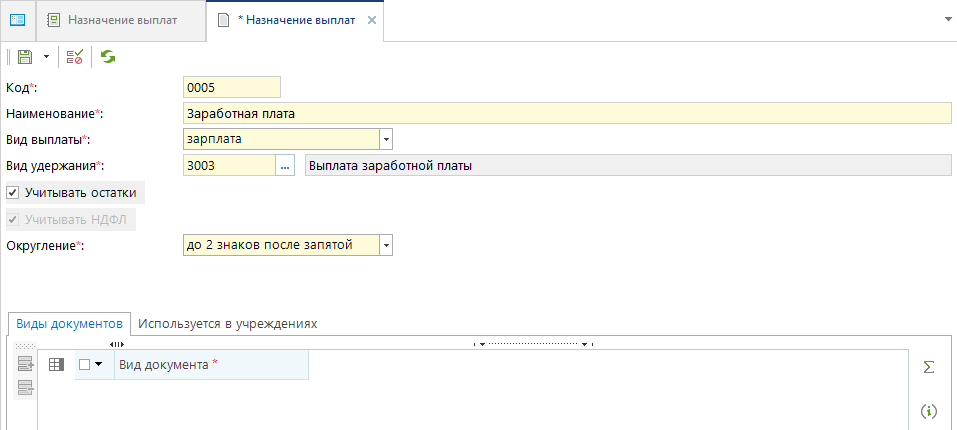Click the save (floppy disk) toolbar icon
Image resolution: width=957 pixels, height=430 pixels.
(x=25, y=58)
